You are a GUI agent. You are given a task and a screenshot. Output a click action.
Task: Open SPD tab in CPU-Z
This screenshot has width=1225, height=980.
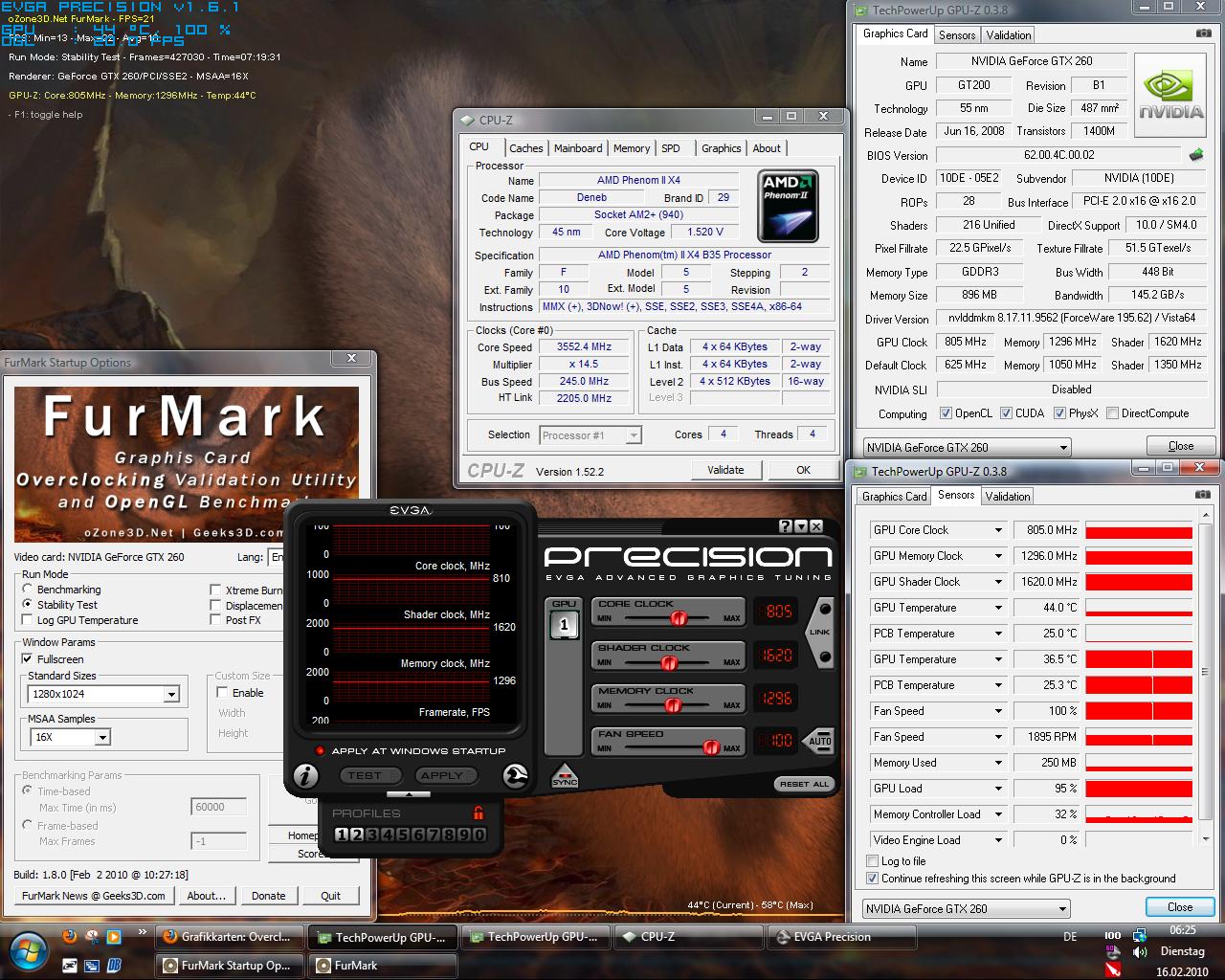point(671,148)
